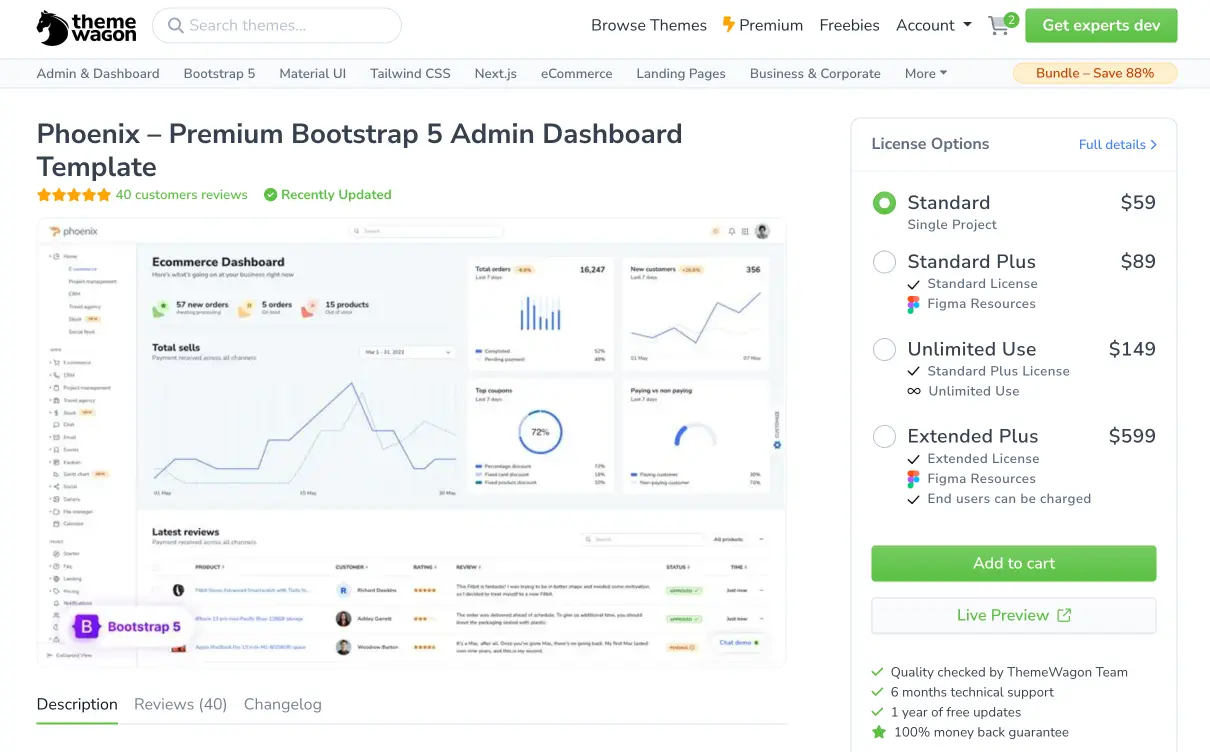Screen dimensions: 1210x752
Task: Focus the Search themes input field
Action: point(277,26)
